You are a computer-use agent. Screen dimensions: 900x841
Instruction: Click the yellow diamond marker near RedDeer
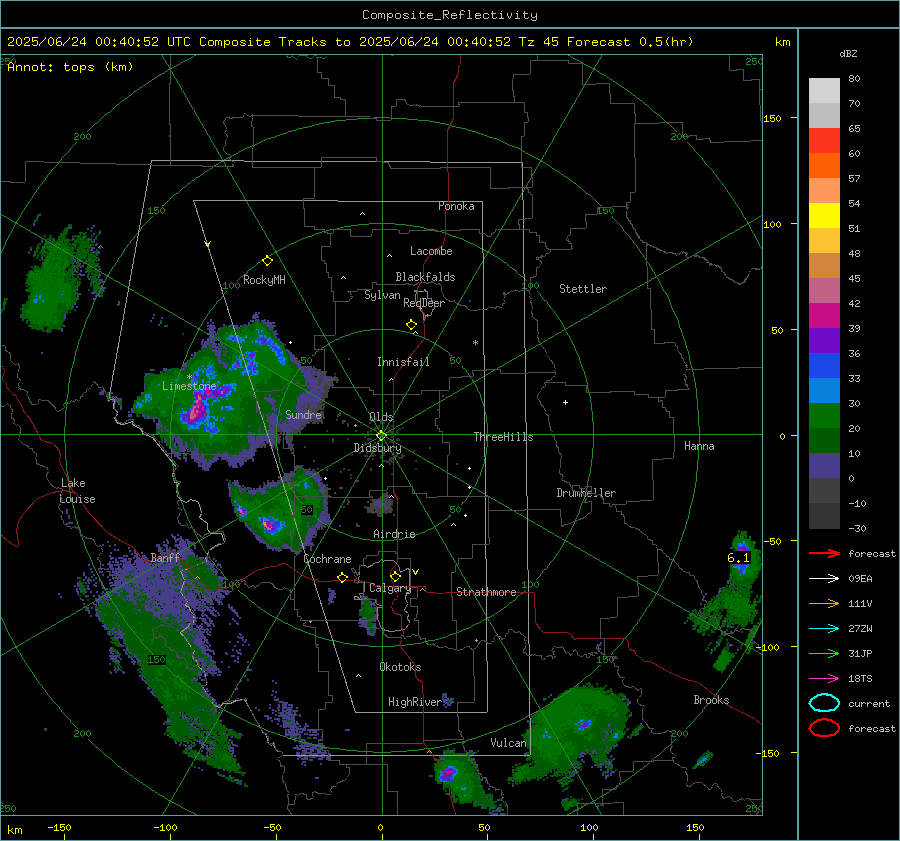coord(411,325)
